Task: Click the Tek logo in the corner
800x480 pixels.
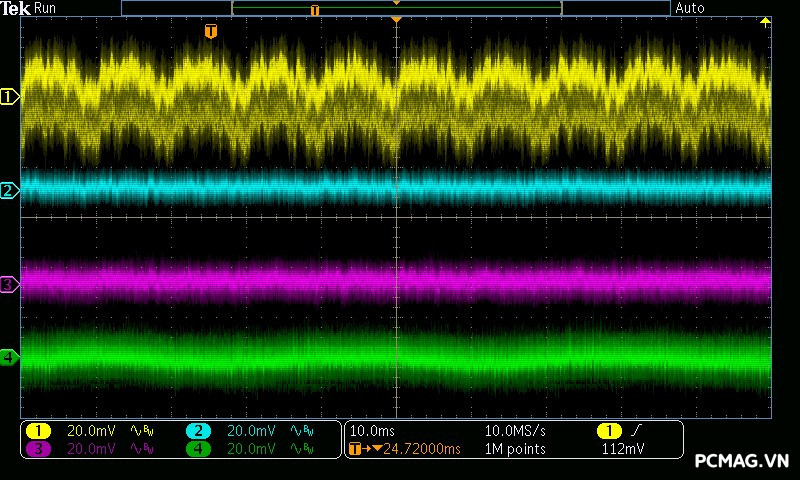Action: [x=16, y=8]
